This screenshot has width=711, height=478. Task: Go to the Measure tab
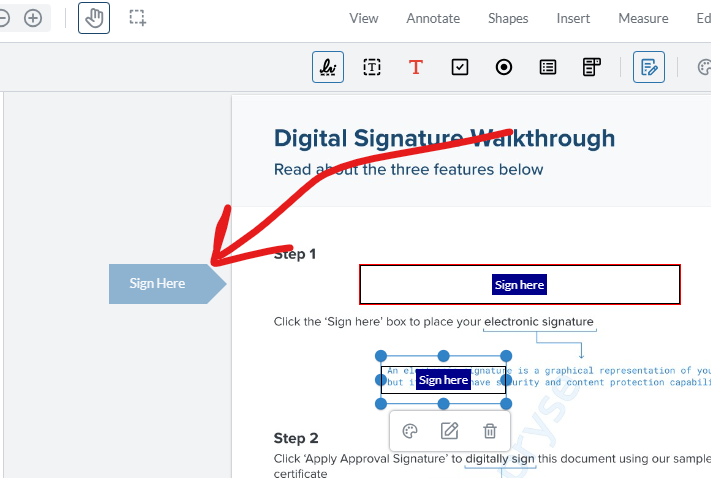coord(643,18)
